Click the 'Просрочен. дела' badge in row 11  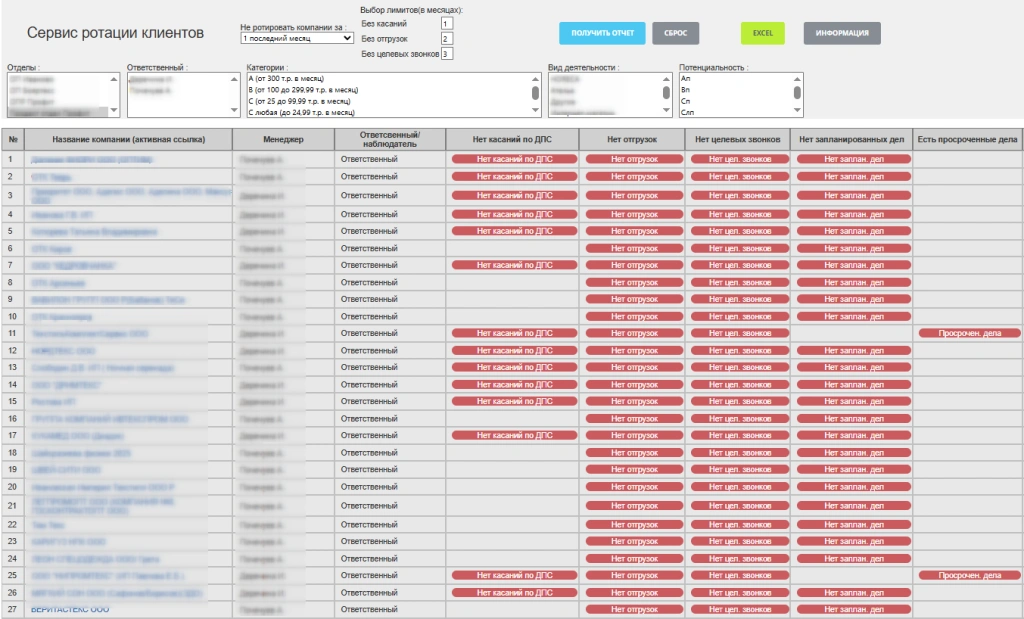click(x=969, y=334)
